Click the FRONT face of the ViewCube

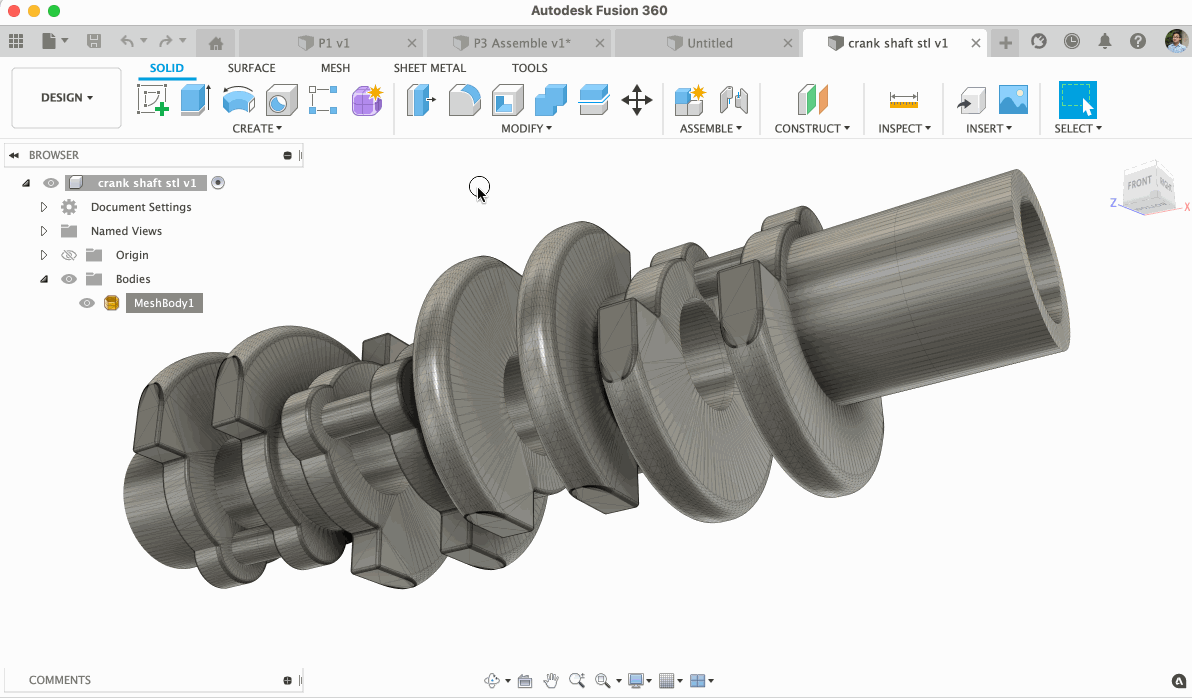pyautogui.click(x=1139, y=184)
